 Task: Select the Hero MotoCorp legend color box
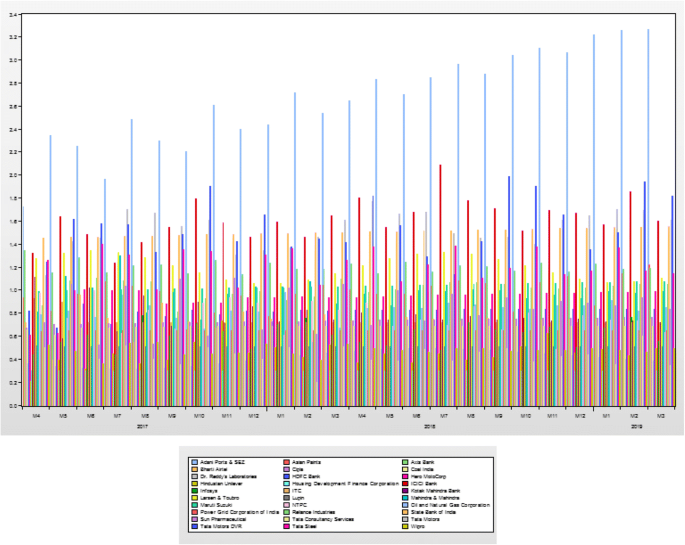(x=404, y=475)
